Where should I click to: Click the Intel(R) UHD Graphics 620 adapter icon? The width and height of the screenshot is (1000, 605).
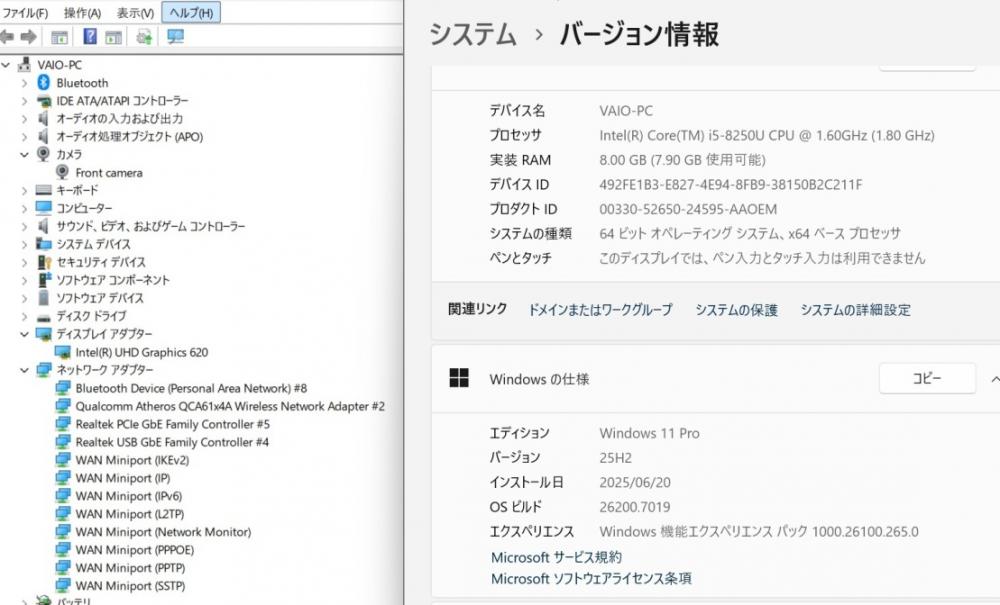[x=62, y=352]
